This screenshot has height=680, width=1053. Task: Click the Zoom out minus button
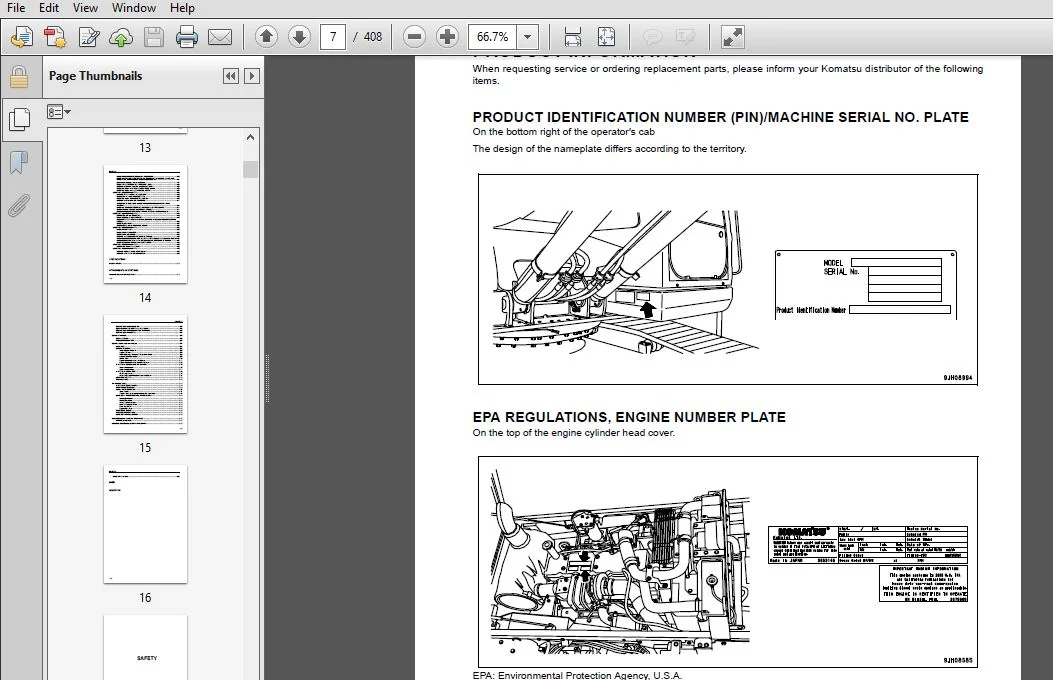pyautogui.click(x=414, y=36)
